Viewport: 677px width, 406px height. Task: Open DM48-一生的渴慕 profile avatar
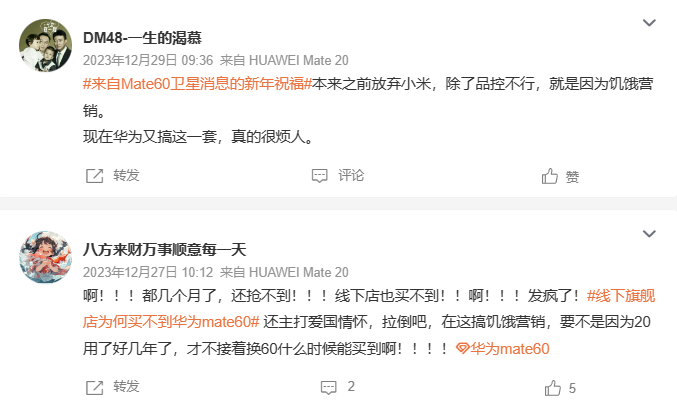click(x=45, y=45)
